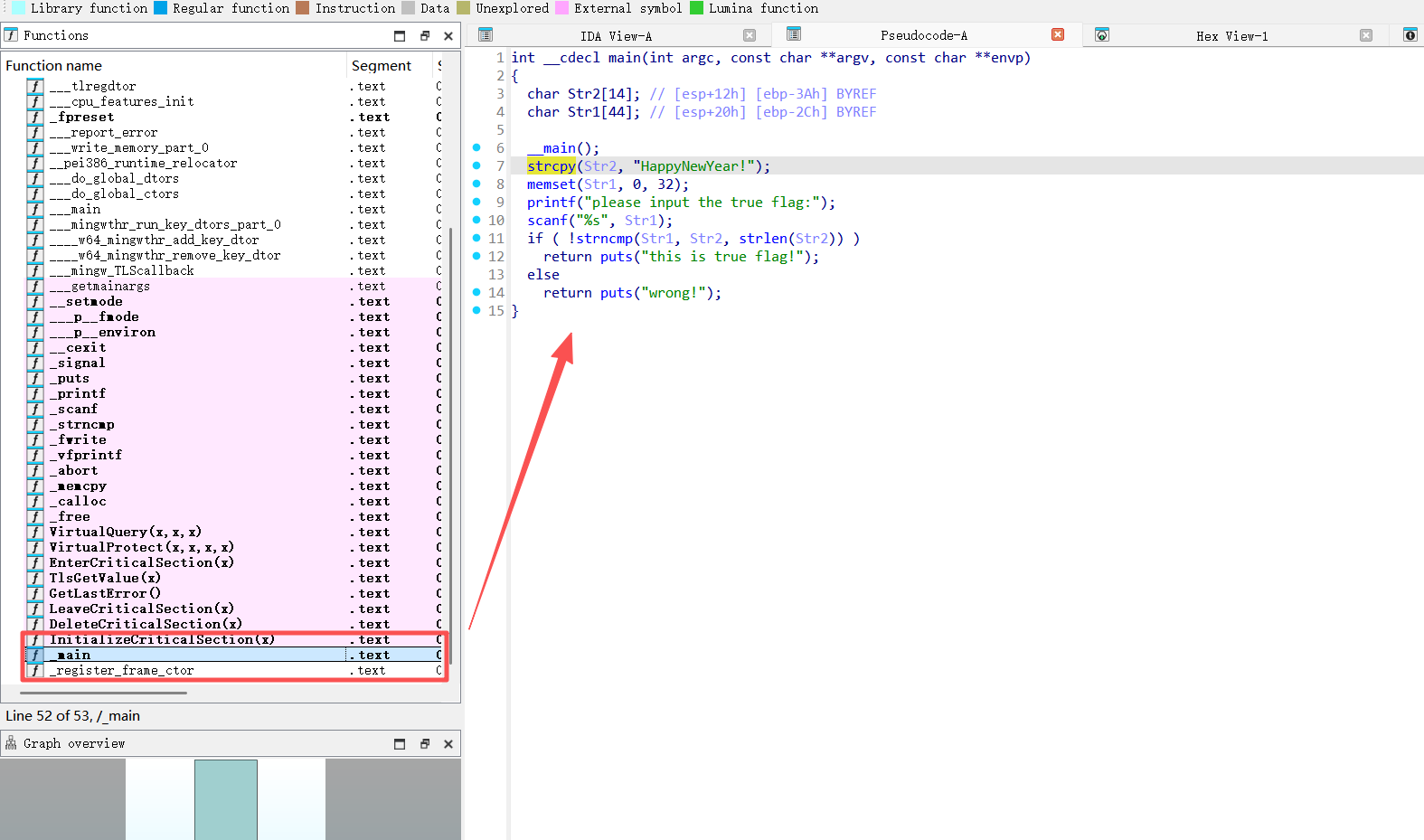Toggle breakpoint dot on line 14
The image size is (1424, 840).
coord(476,292)
